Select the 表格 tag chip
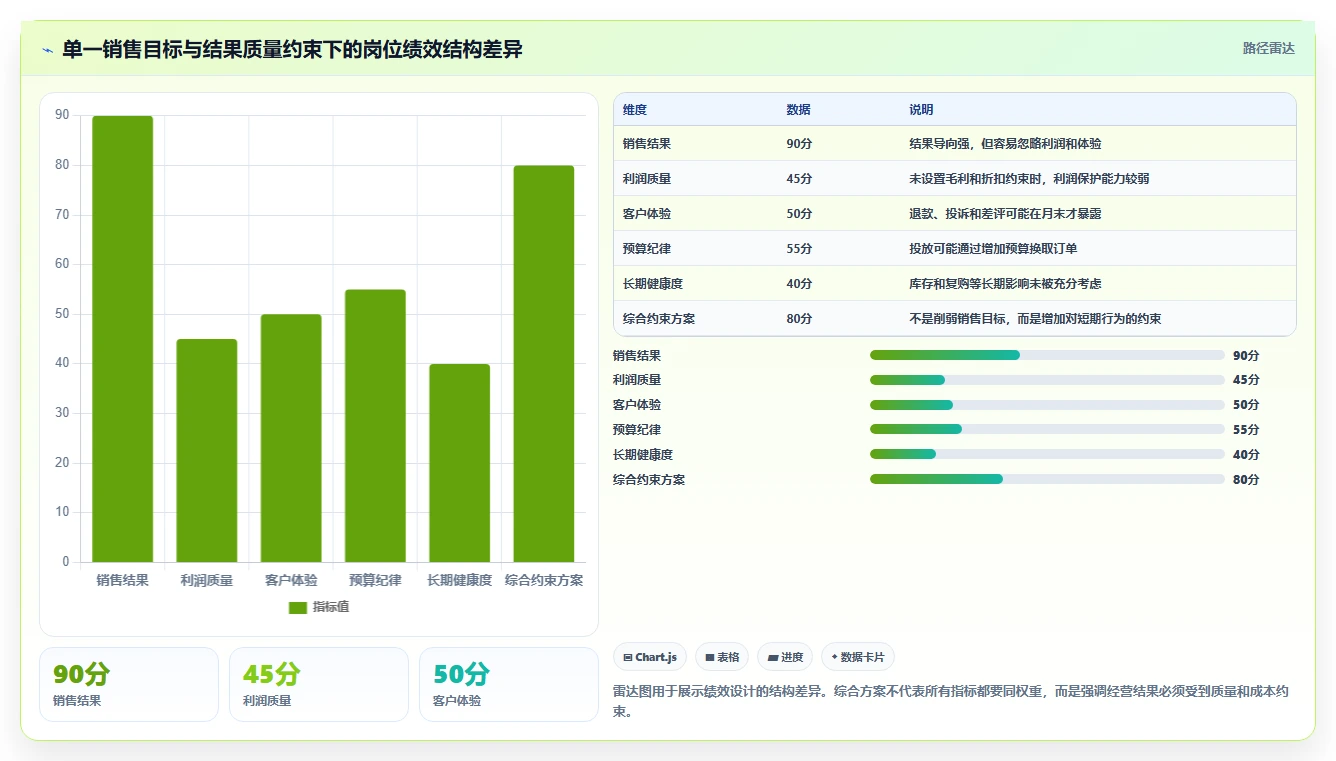This screenshot has width=1336, height=761. point(722,657)
